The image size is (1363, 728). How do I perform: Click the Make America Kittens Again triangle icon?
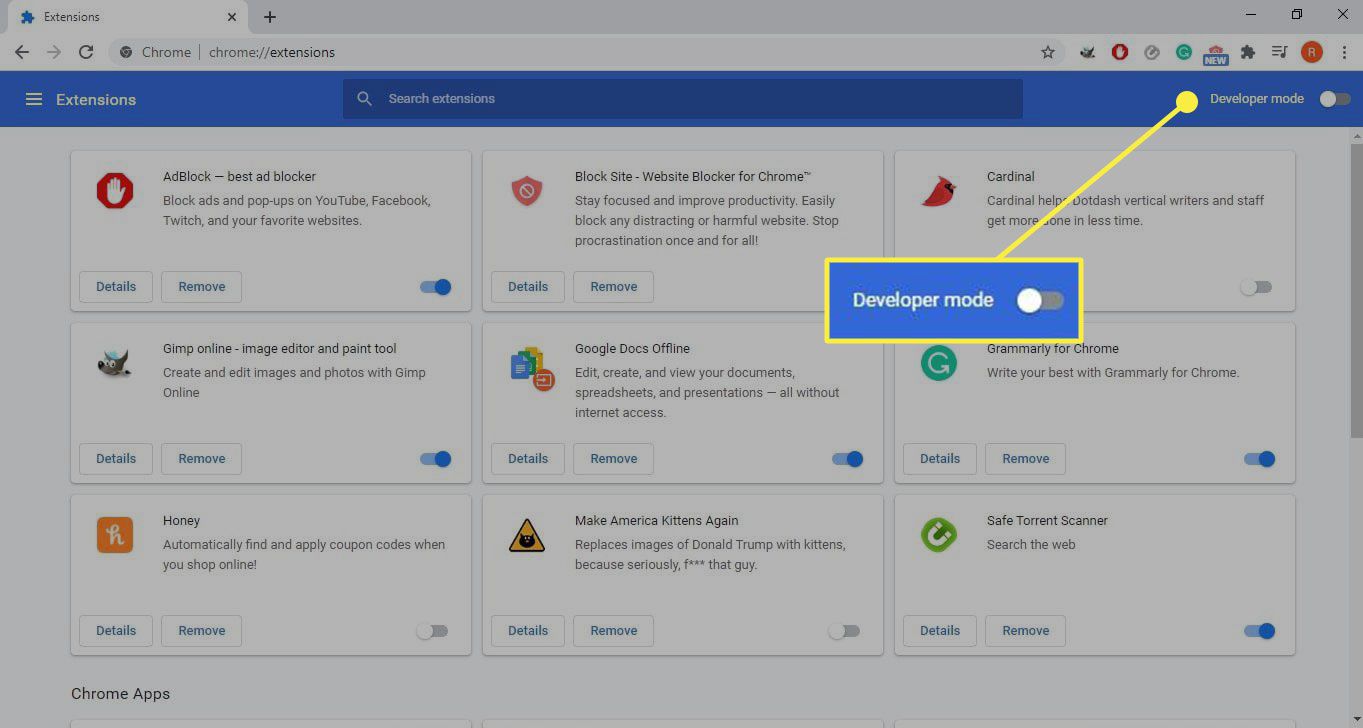click(x=527, y=536)
